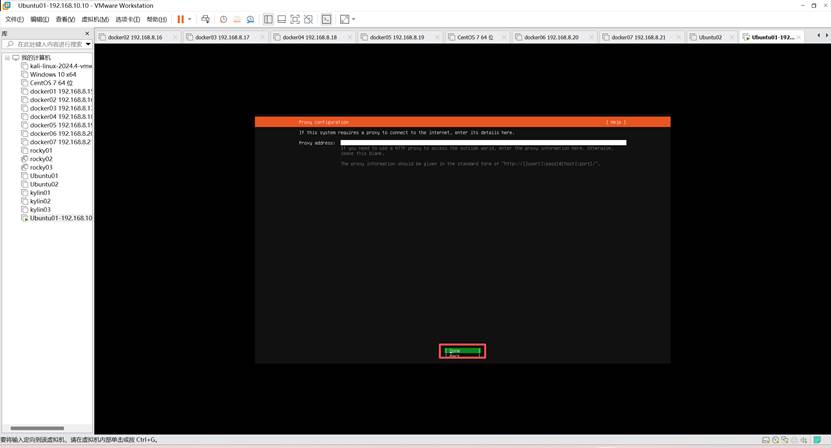Send Ctrl+Alt+Del to the guest

point(205,19)
